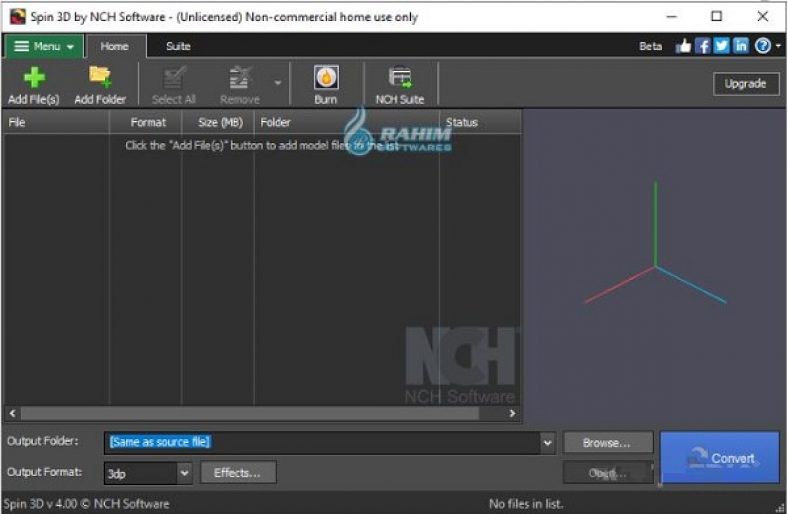Click the Spin 3D app icon in title bar
Screen dimensions: 788x514
tap(18, 17)
